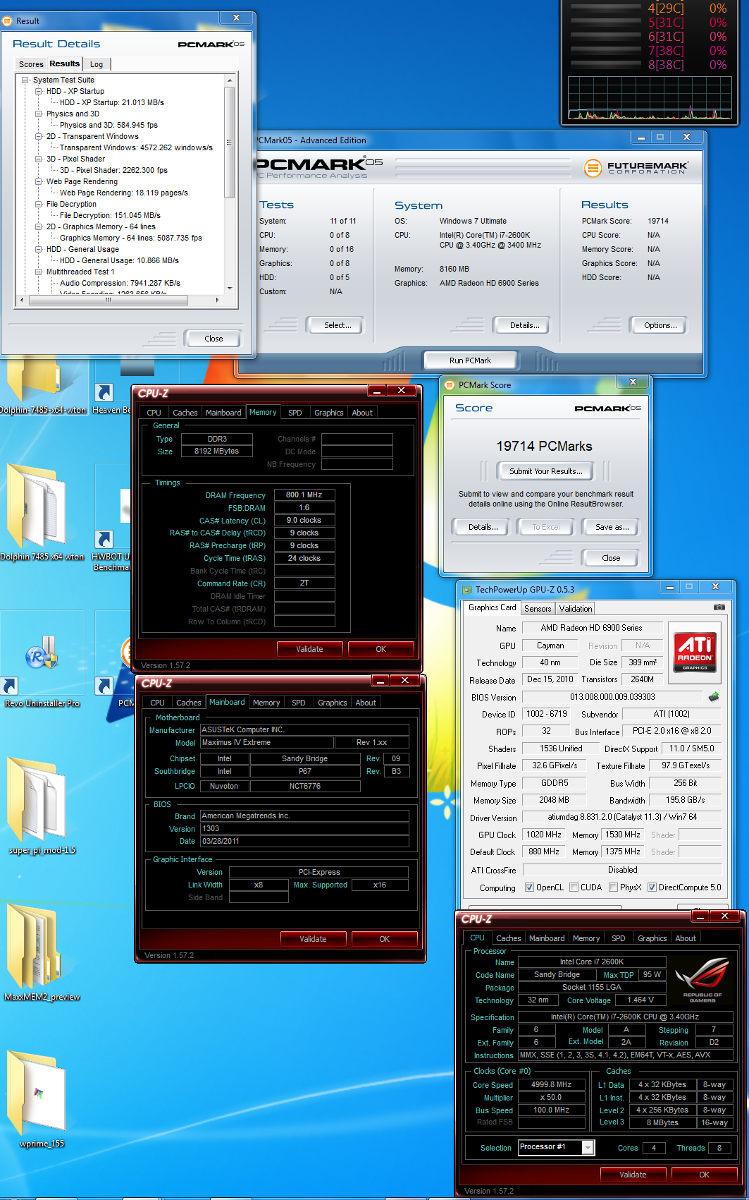Select SPD tab in CPU-Z Memory window
The image size is (749, 1200).
tap(295, 412)
